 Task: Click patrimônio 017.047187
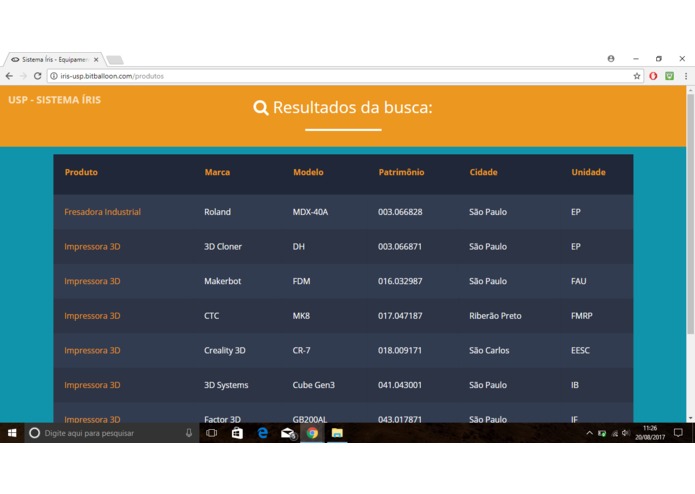(400, 316)
